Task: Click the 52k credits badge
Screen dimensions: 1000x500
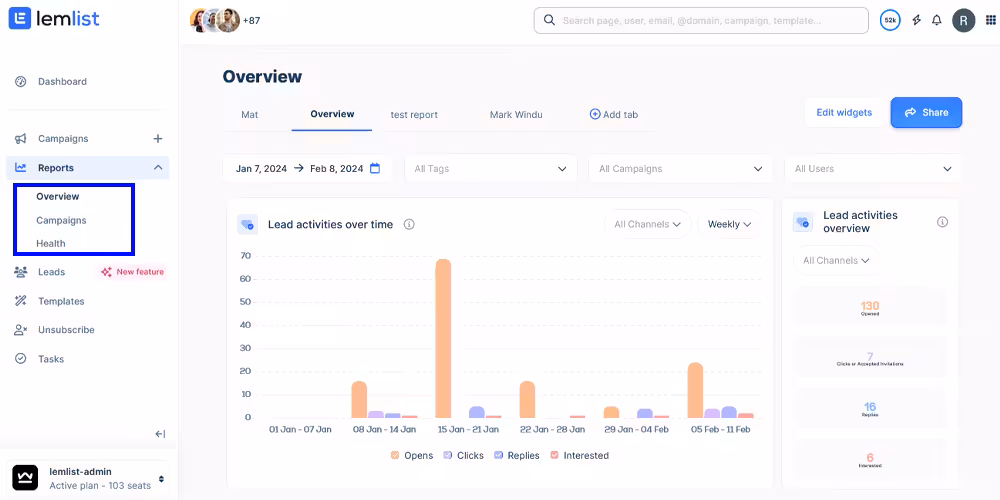Action: (x=890, y=20)
